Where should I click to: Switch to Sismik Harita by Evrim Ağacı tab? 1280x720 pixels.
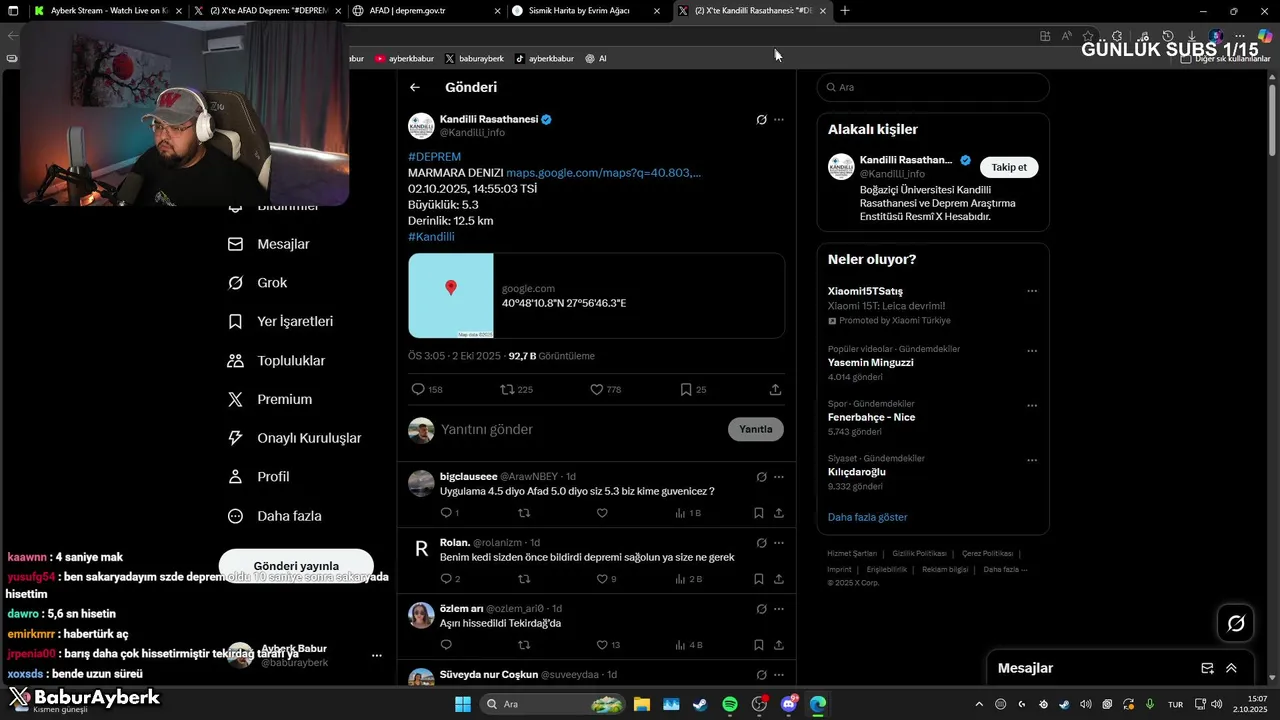coord(585,11)
